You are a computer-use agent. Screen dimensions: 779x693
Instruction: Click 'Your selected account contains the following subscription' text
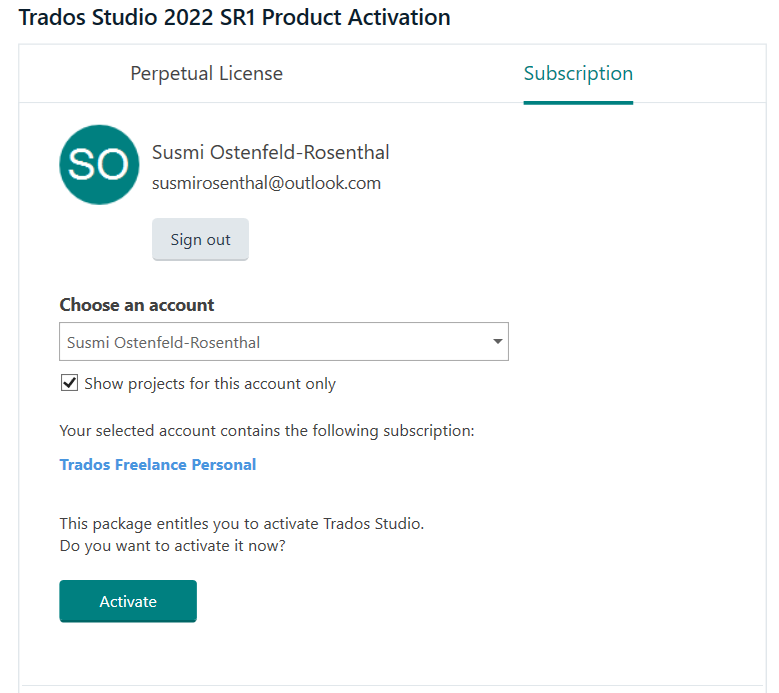tap(267, 431)
